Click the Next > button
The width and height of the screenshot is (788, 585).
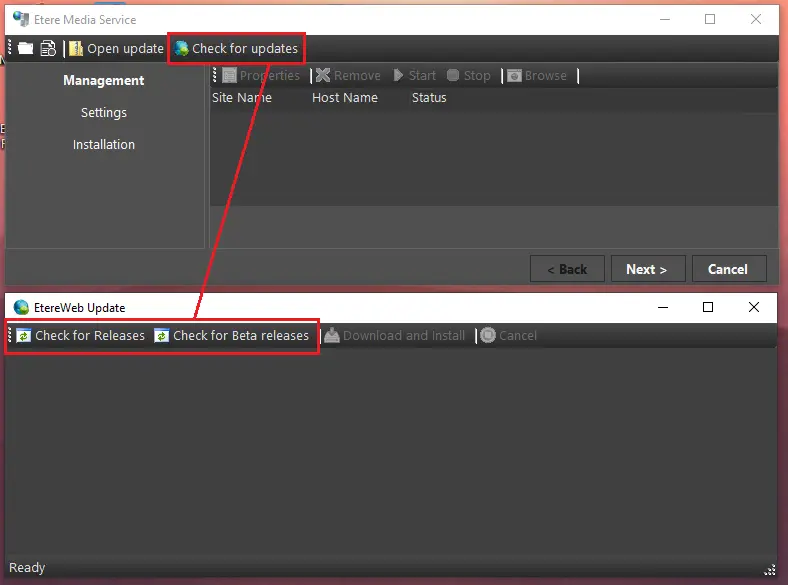click(x=647, y=269)
